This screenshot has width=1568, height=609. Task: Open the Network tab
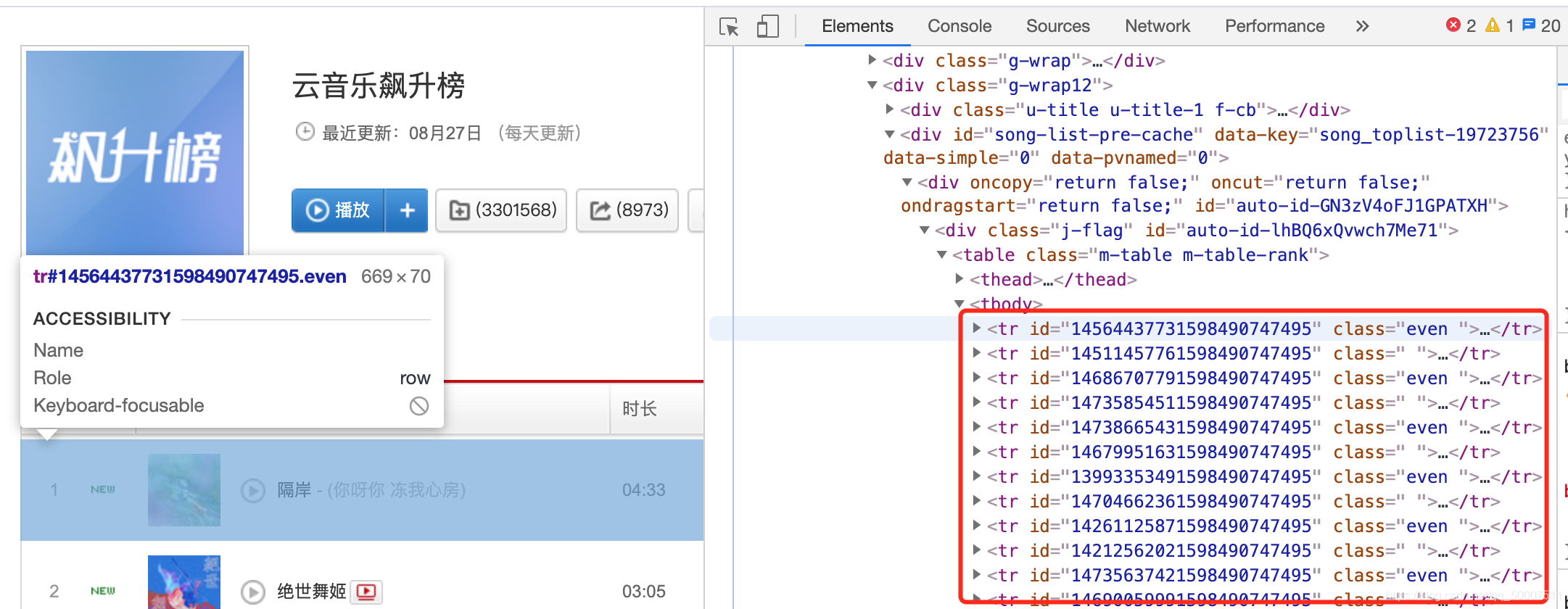pyautogui.click(x=1158, y=26)
